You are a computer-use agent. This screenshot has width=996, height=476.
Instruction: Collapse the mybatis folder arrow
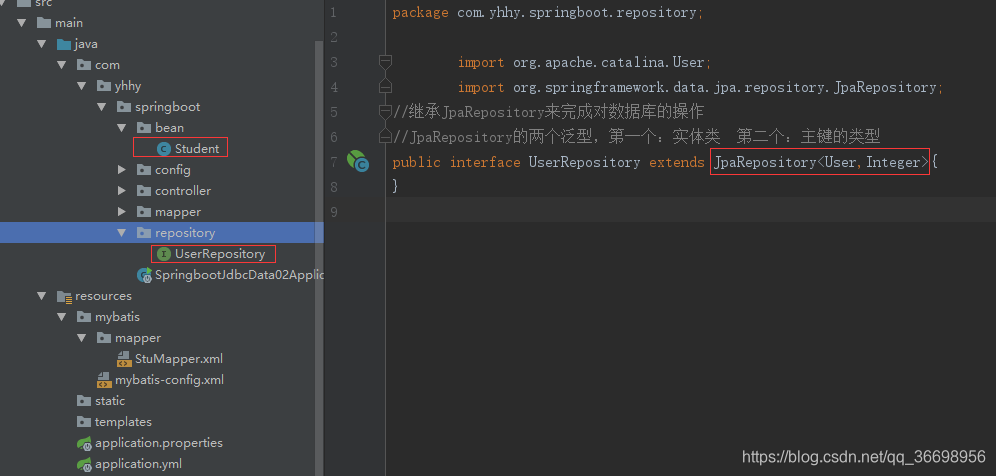(x=62, y=316)
